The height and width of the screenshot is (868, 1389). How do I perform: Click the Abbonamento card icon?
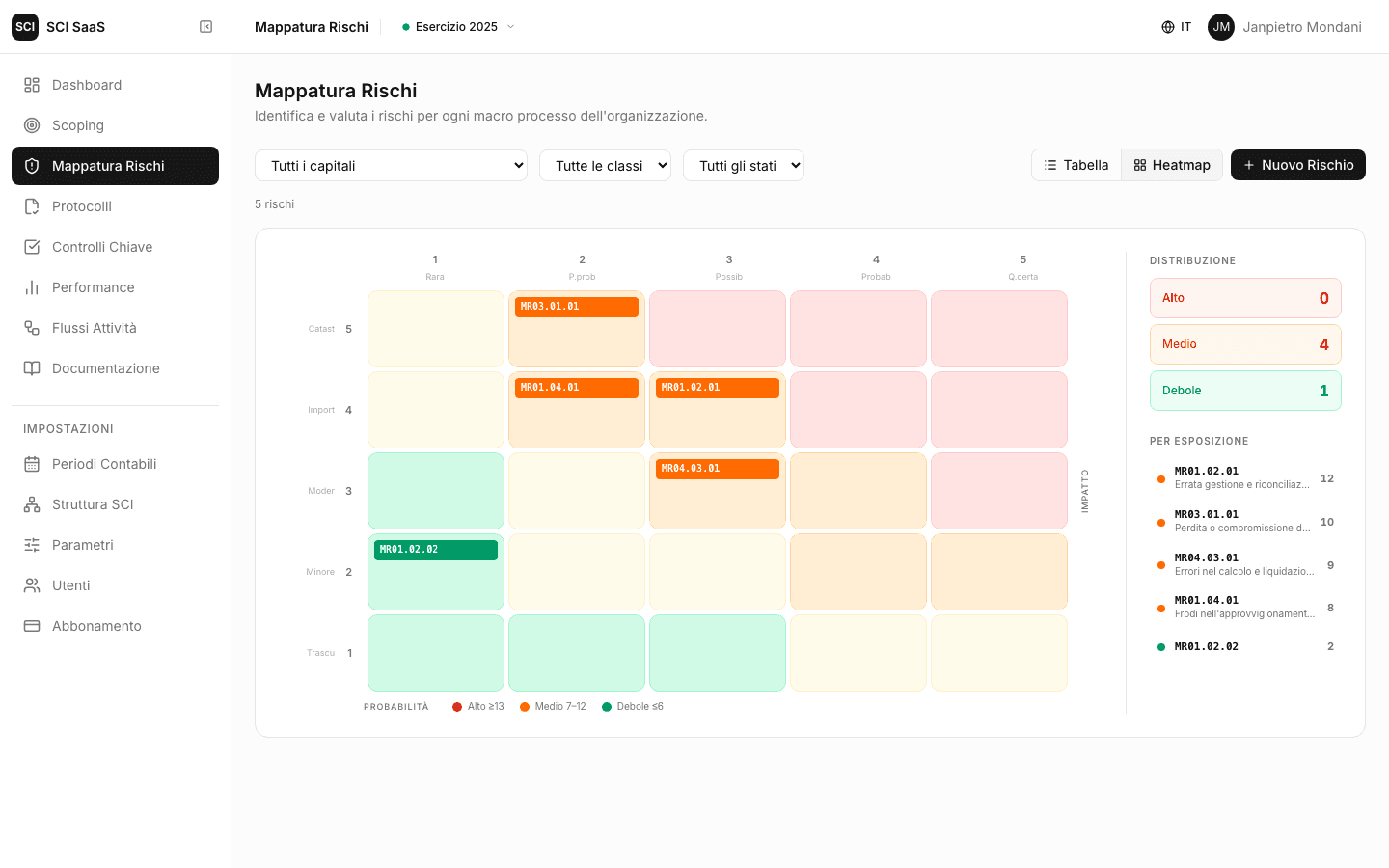point(32,626)
